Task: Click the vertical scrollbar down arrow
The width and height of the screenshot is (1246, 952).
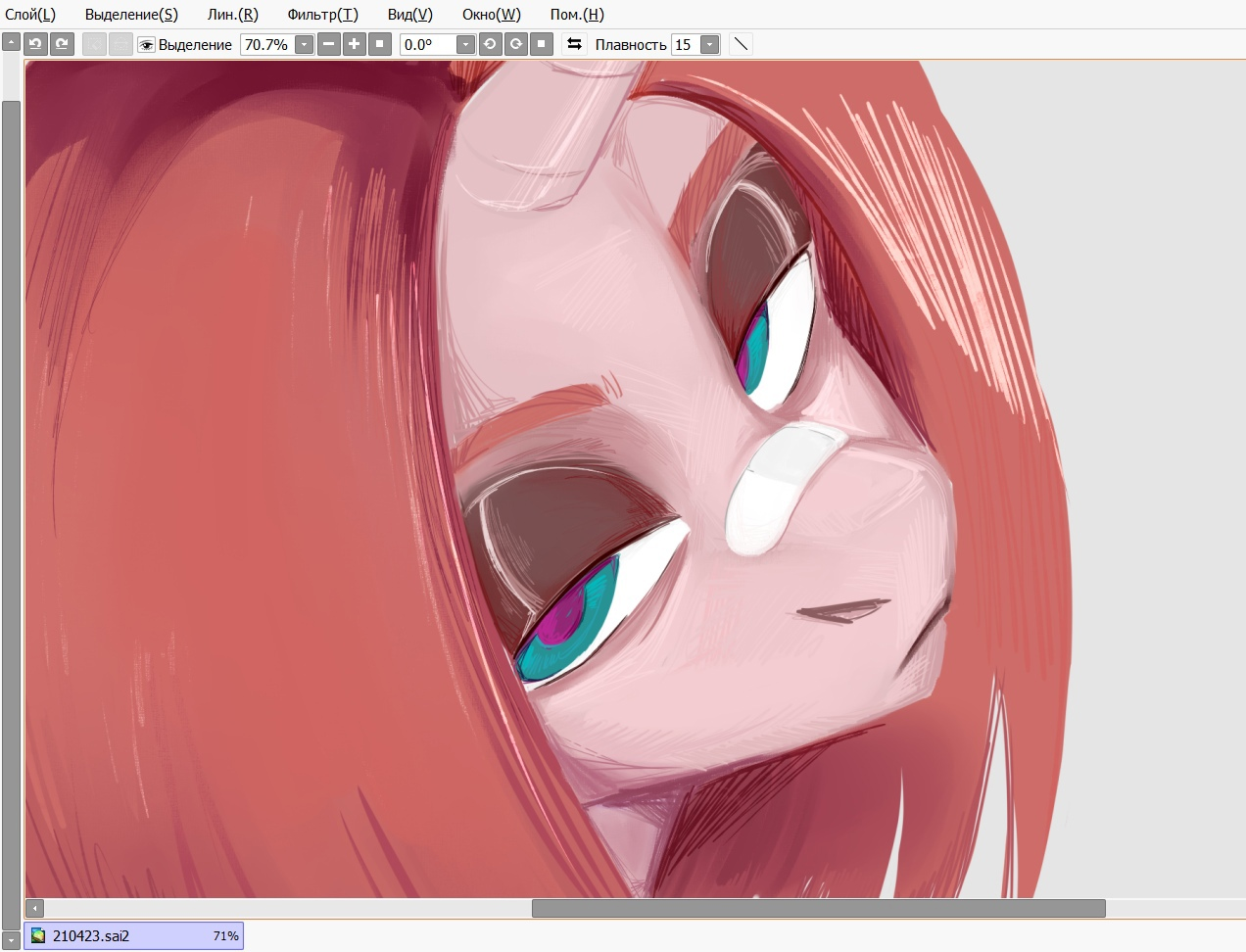Action: [x=11, y=941]
